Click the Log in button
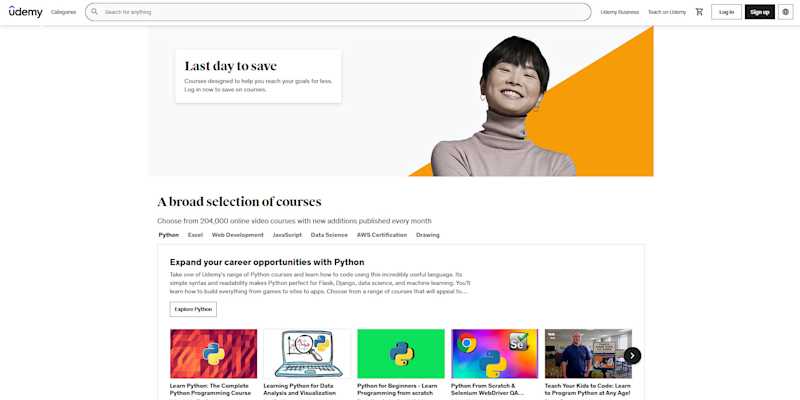This screenshot has height=400, width=800. pyautogui.click(x=726, y=12)
